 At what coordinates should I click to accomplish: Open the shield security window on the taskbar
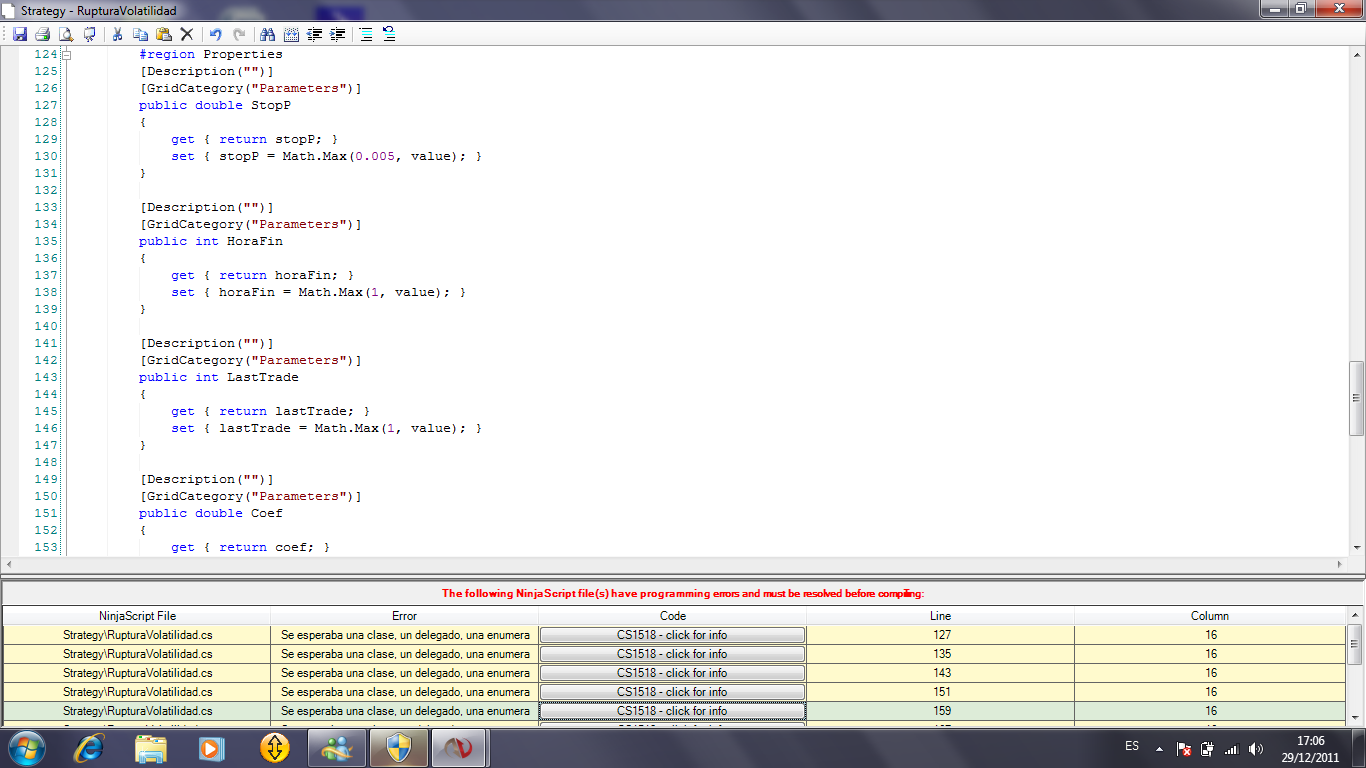pyautogui.click(x=398, y=747)
